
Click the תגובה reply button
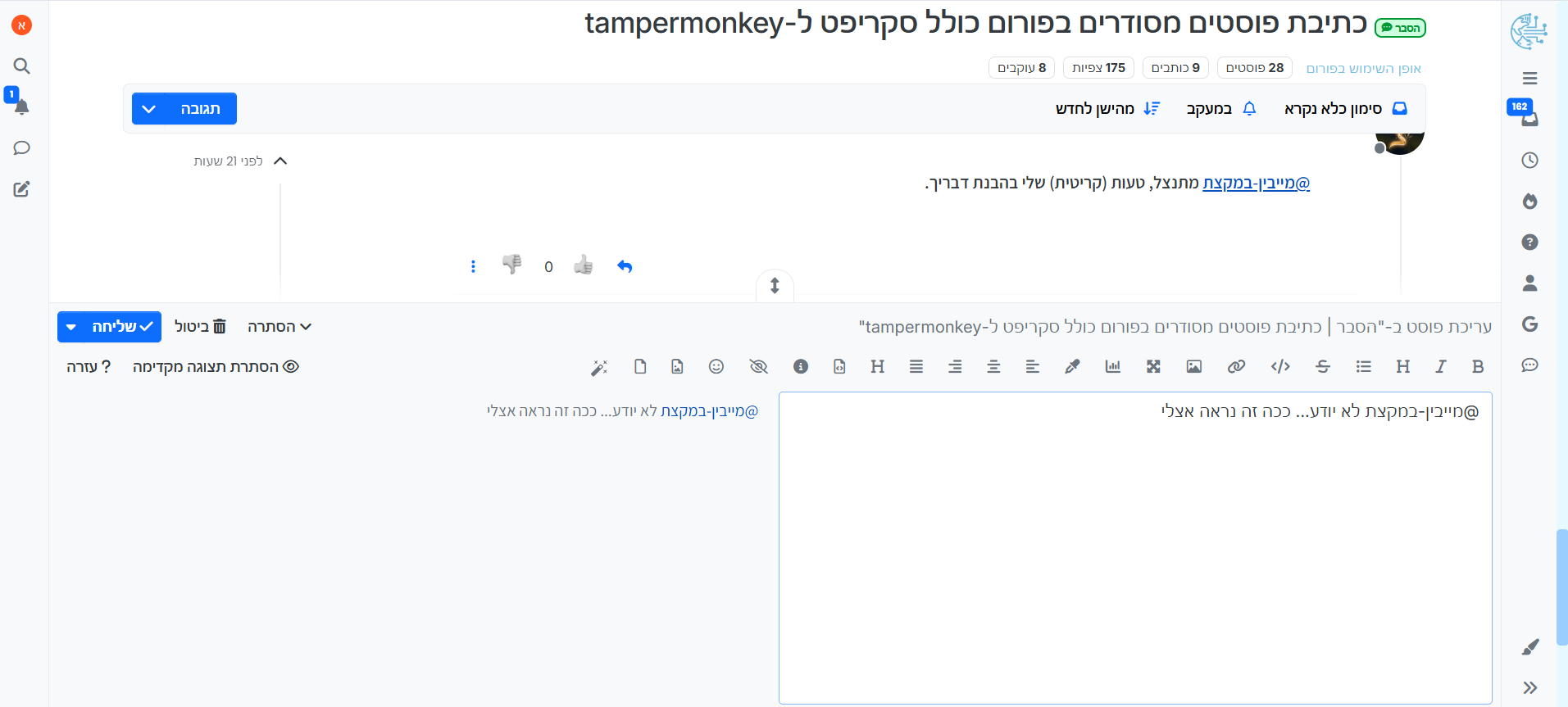coord(201,109)
